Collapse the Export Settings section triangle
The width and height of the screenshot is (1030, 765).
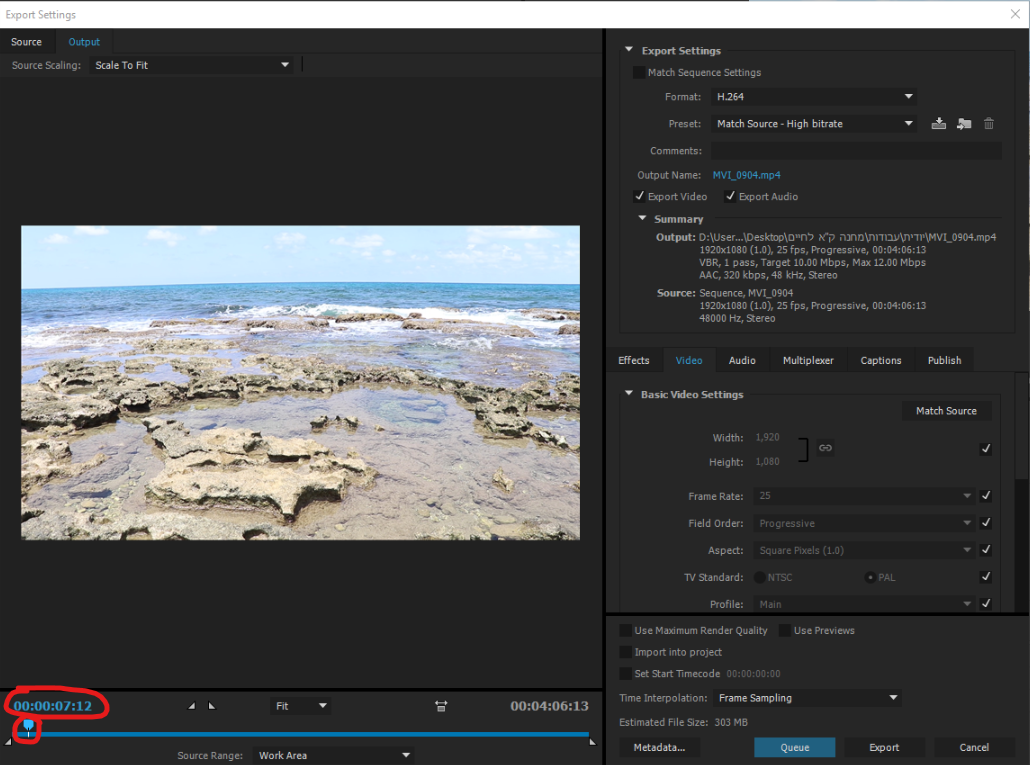(x=629, y=51)
